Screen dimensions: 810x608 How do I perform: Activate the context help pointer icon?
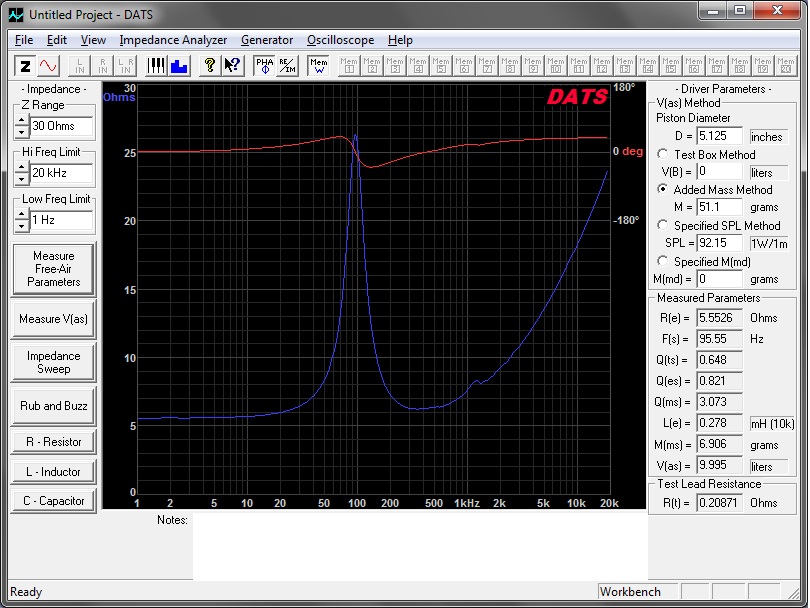click(232, 66)
